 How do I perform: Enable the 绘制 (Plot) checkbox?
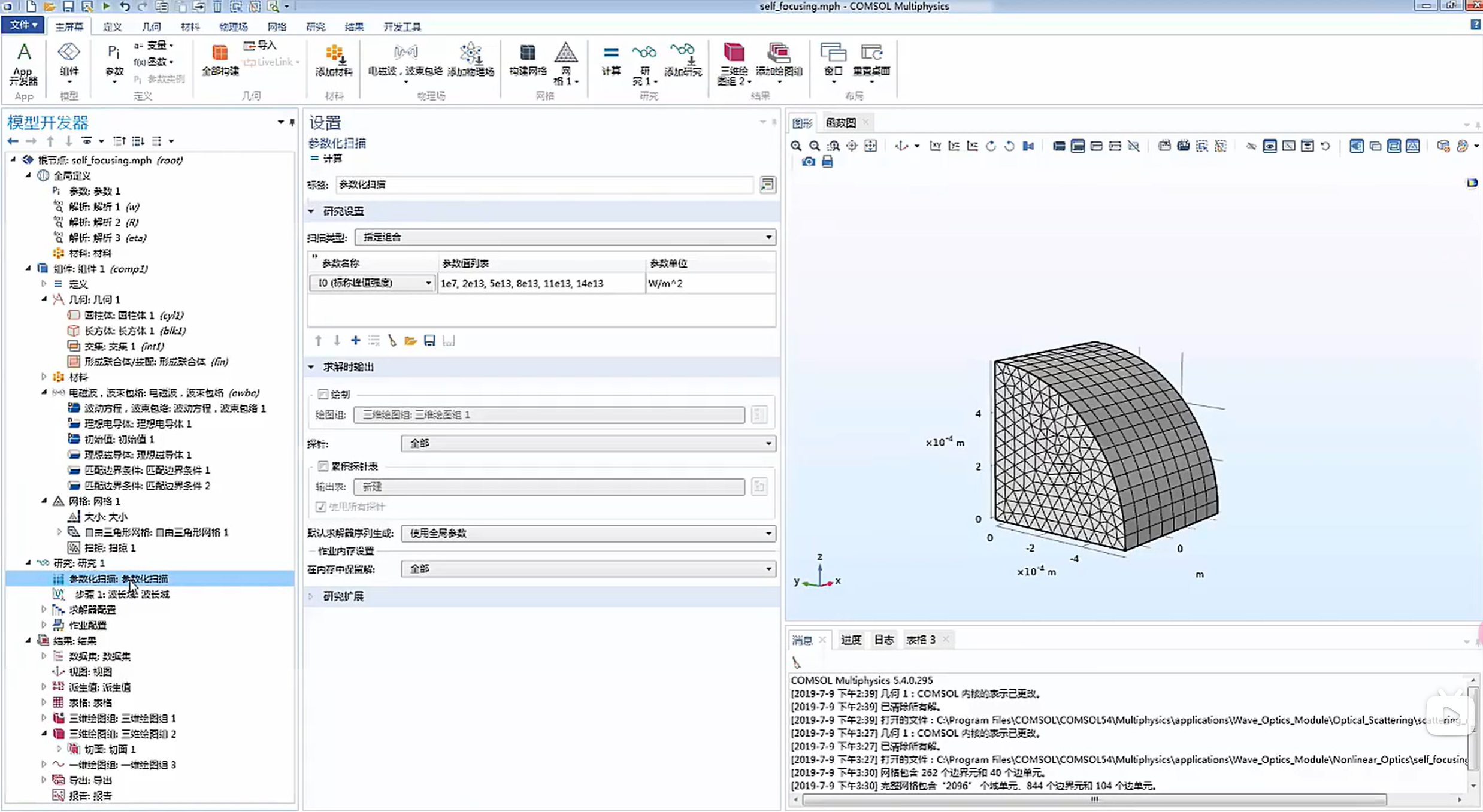click(323, 394)
